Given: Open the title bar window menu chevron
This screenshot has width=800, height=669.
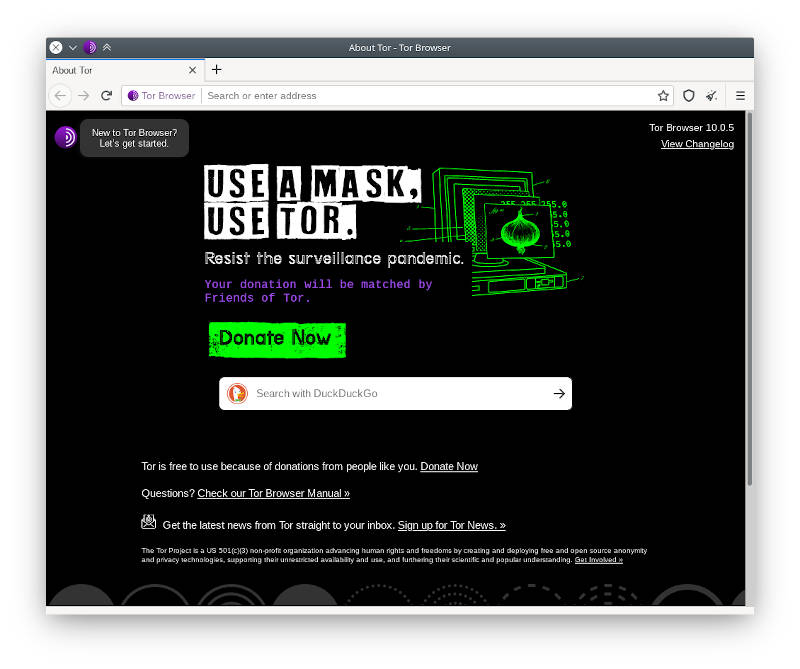Looking at the screenshot, I should (x=73, y=47).
